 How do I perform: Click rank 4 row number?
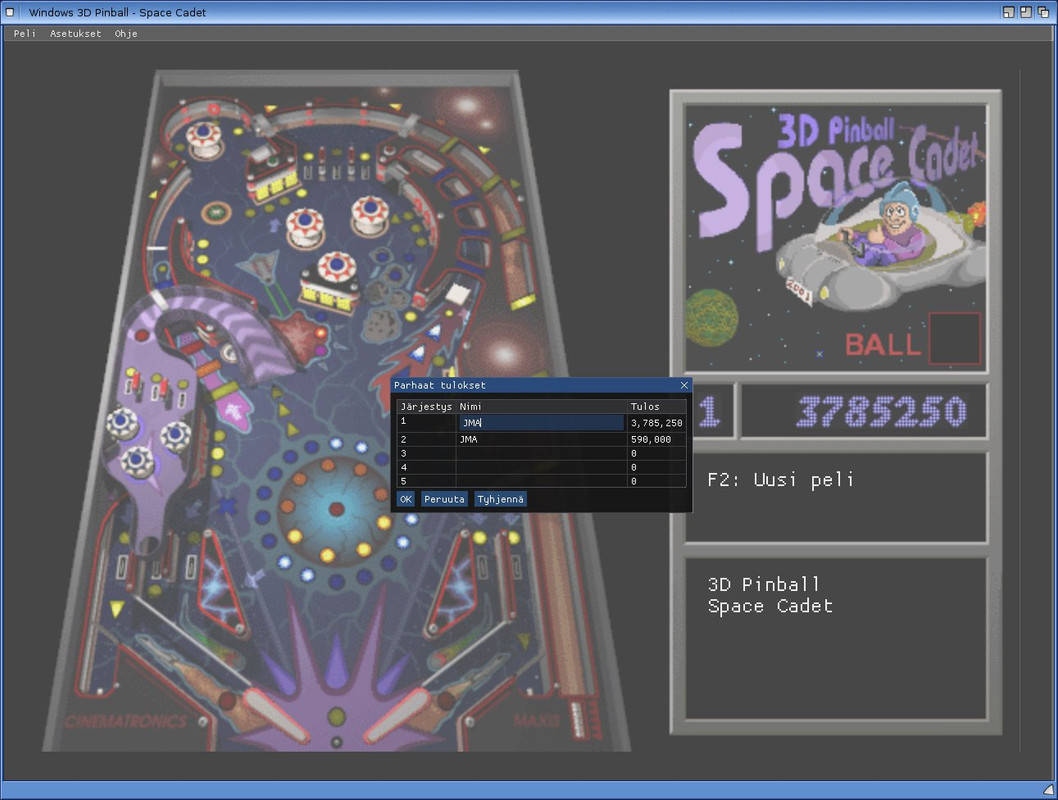tap(403, 467)
